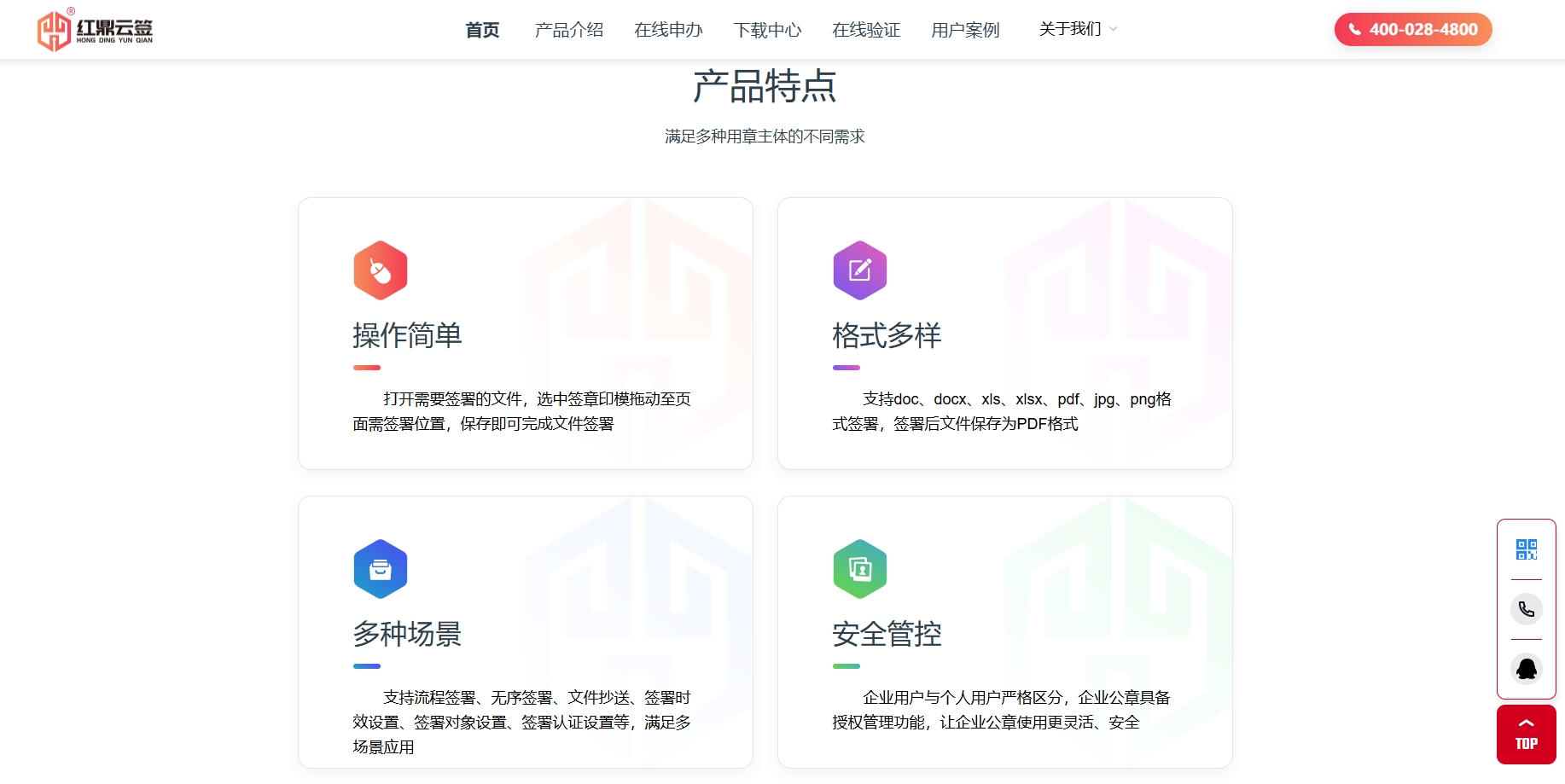Open QQ chat via penguin icon

pyautogui.click(x=1526, y=669)
